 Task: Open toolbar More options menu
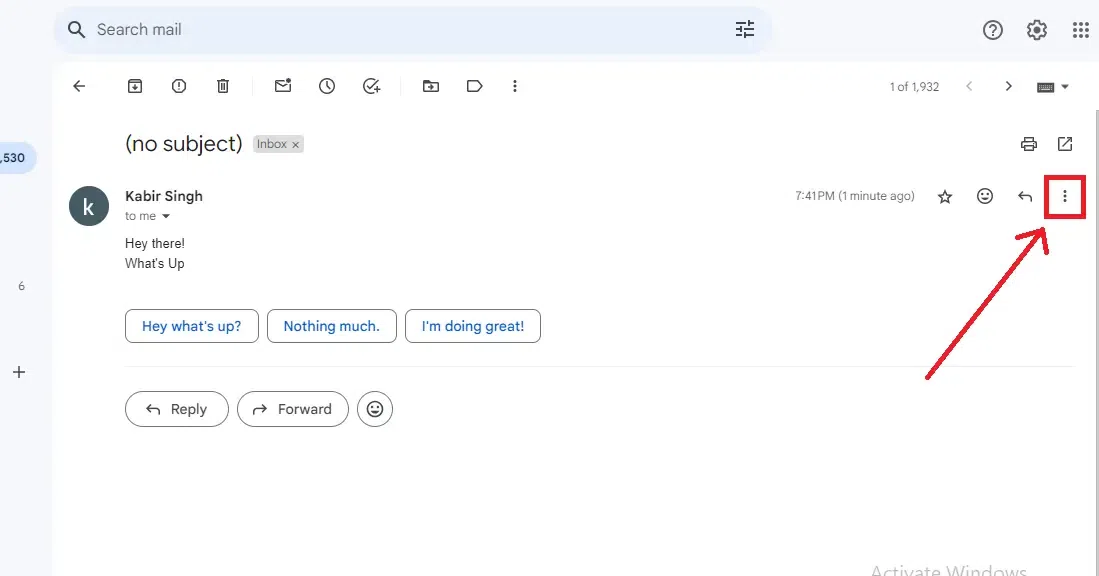[x=515, y=87]
